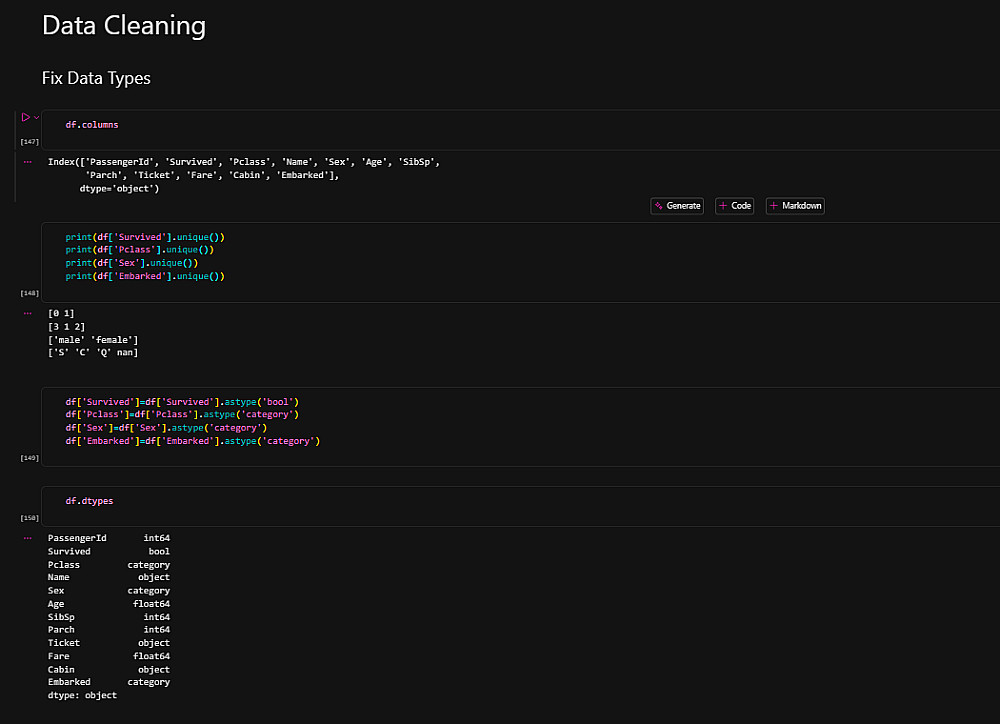
Task: Open run options chevron beside play icon
Action: point(37,118)
